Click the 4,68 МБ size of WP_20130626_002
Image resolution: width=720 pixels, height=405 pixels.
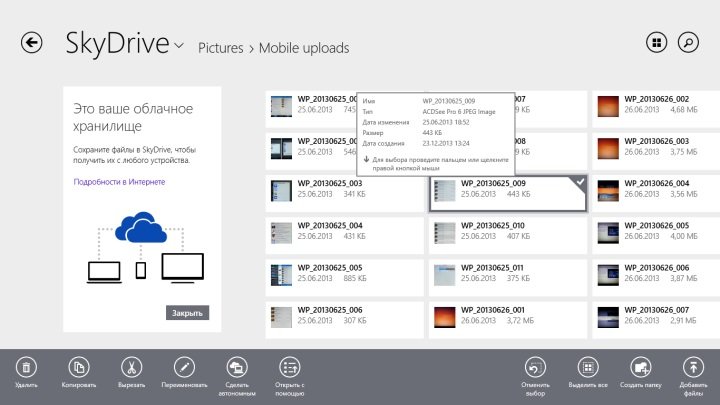(x=684, y=110)
